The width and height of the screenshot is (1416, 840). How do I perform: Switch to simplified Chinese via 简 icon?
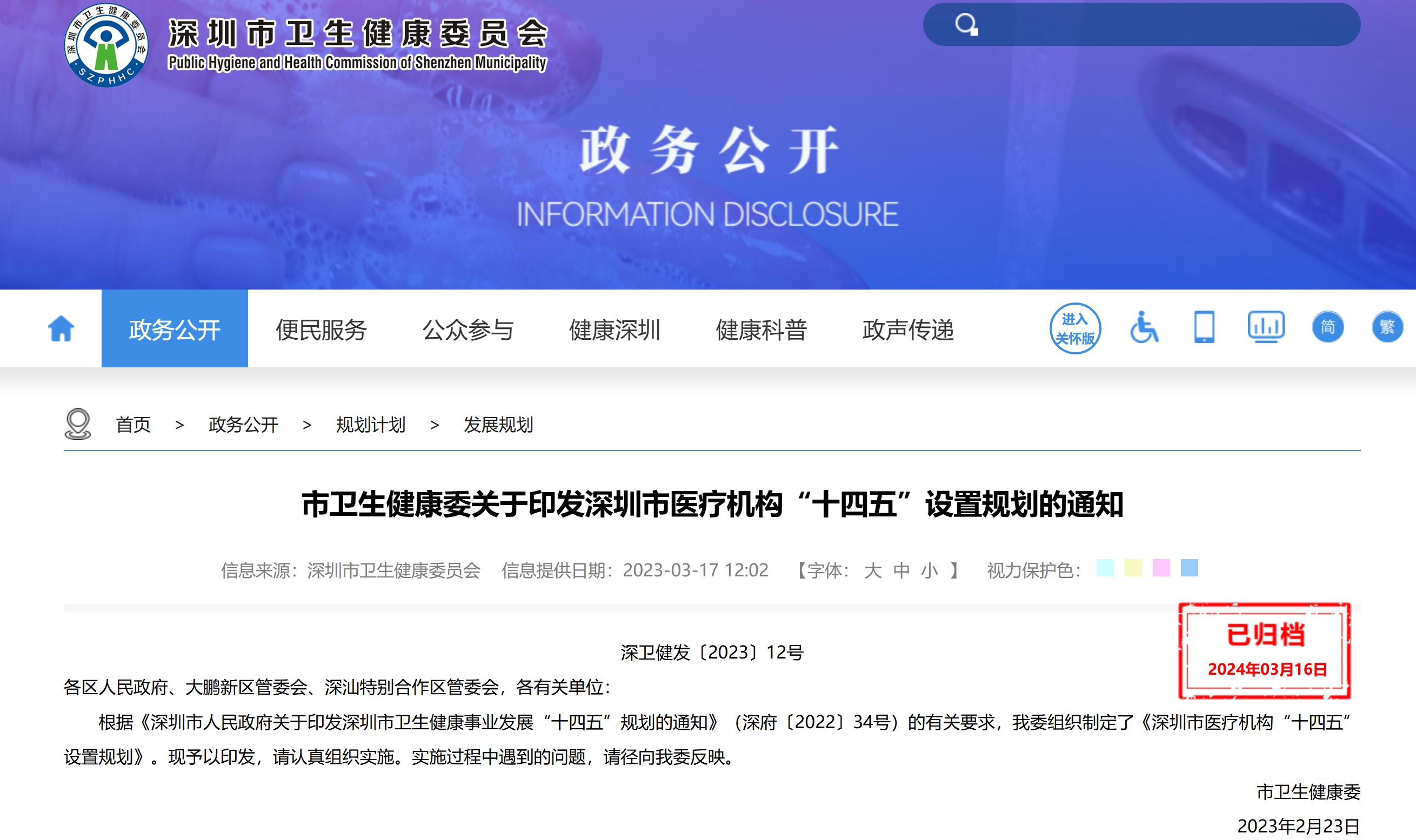[x=1328, y=327]
